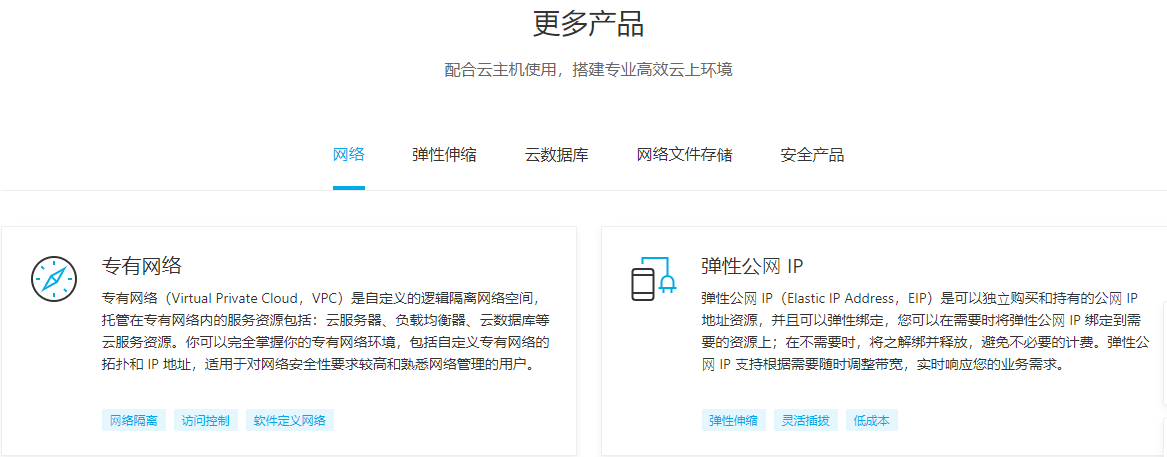
Task: Click the 访问控制 tag
Action: pos(205,421)
